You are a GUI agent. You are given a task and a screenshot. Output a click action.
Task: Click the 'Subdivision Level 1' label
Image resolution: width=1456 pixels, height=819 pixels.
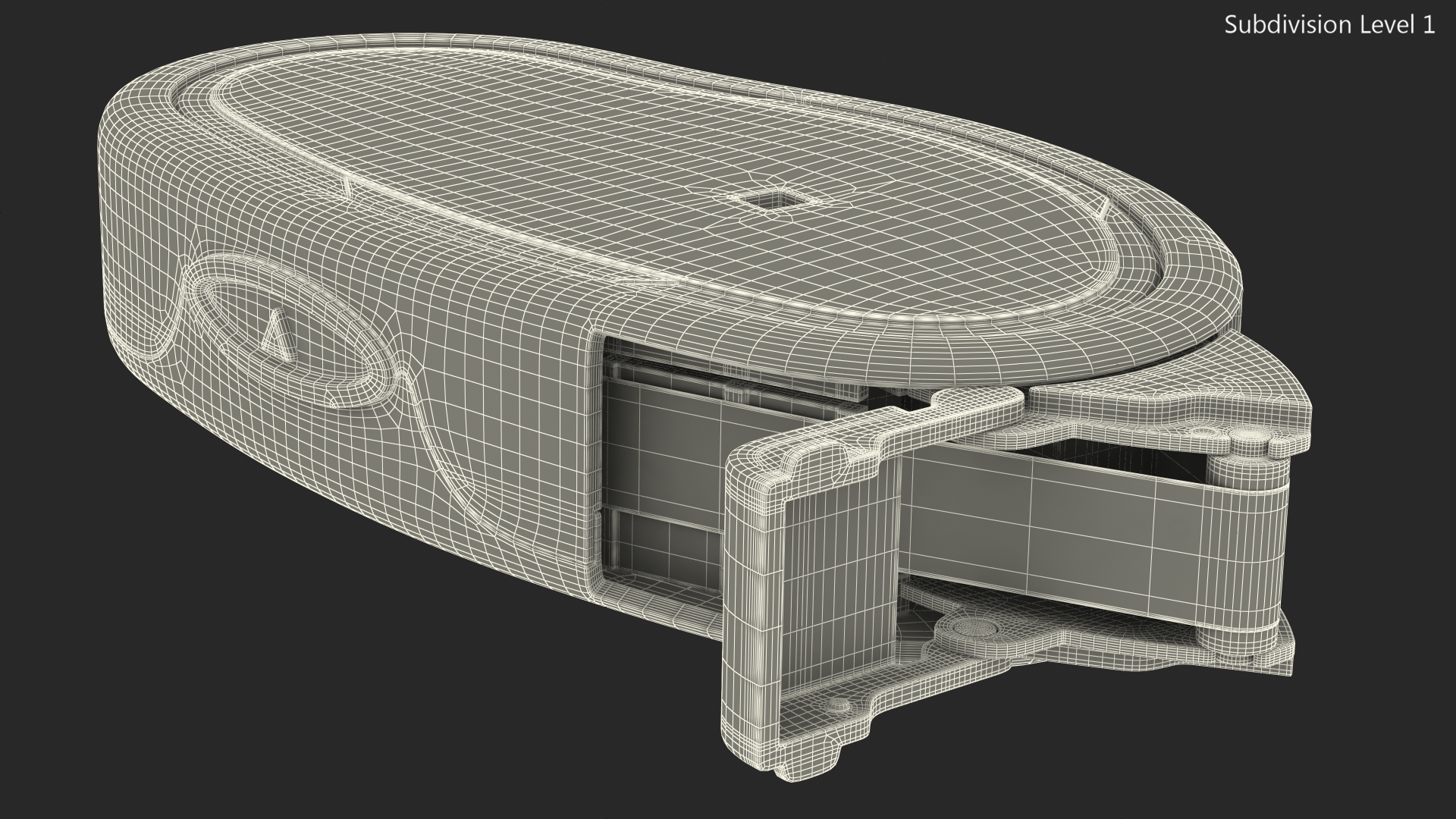pyautogui.click(x=1330, y=25)
